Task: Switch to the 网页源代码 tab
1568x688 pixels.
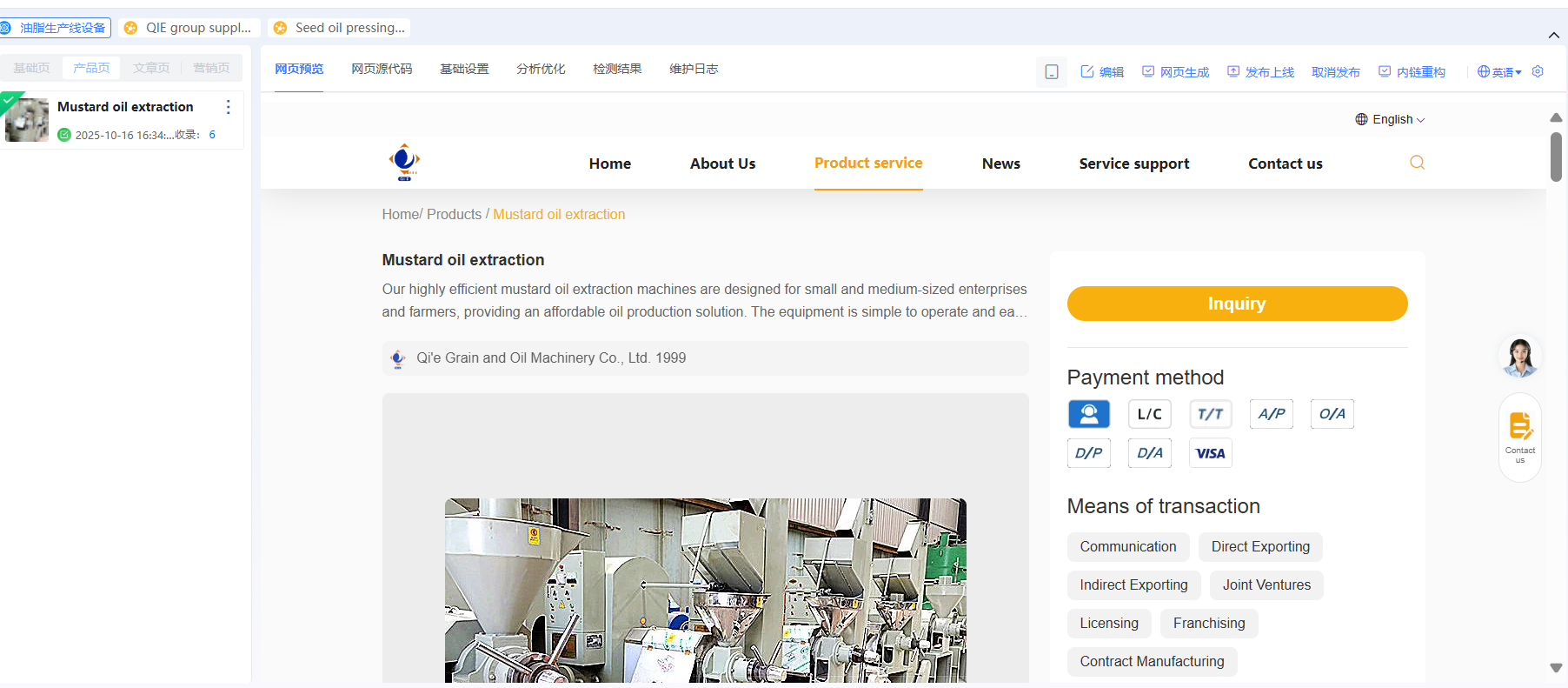Action: [x=382, y=69]
